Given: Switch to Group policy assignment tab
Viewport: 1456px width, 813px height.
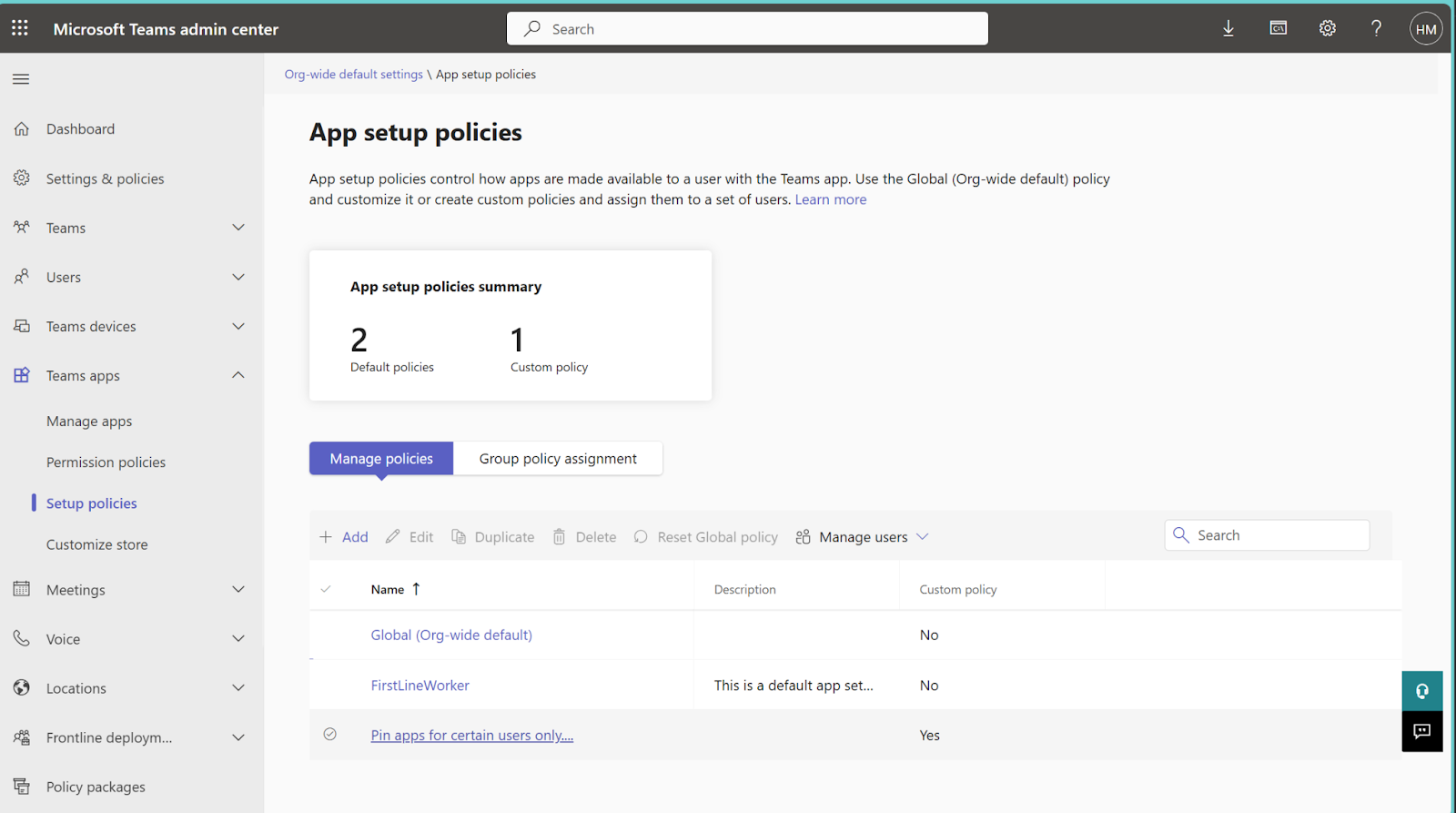Looking at the screenshot, I should (558, 459).
